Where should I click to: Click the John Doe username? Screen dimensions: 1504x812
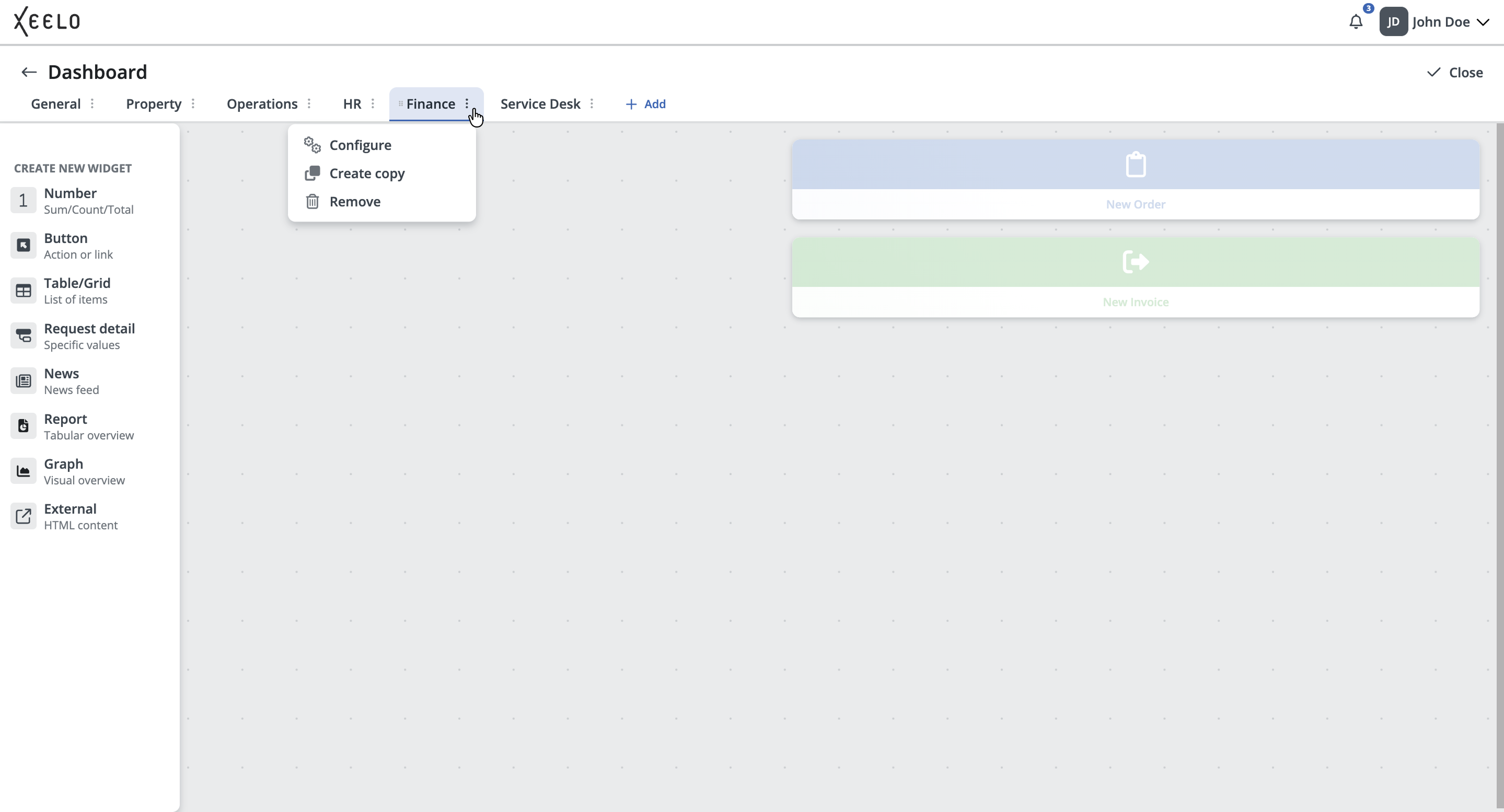tap(1440, 22)
